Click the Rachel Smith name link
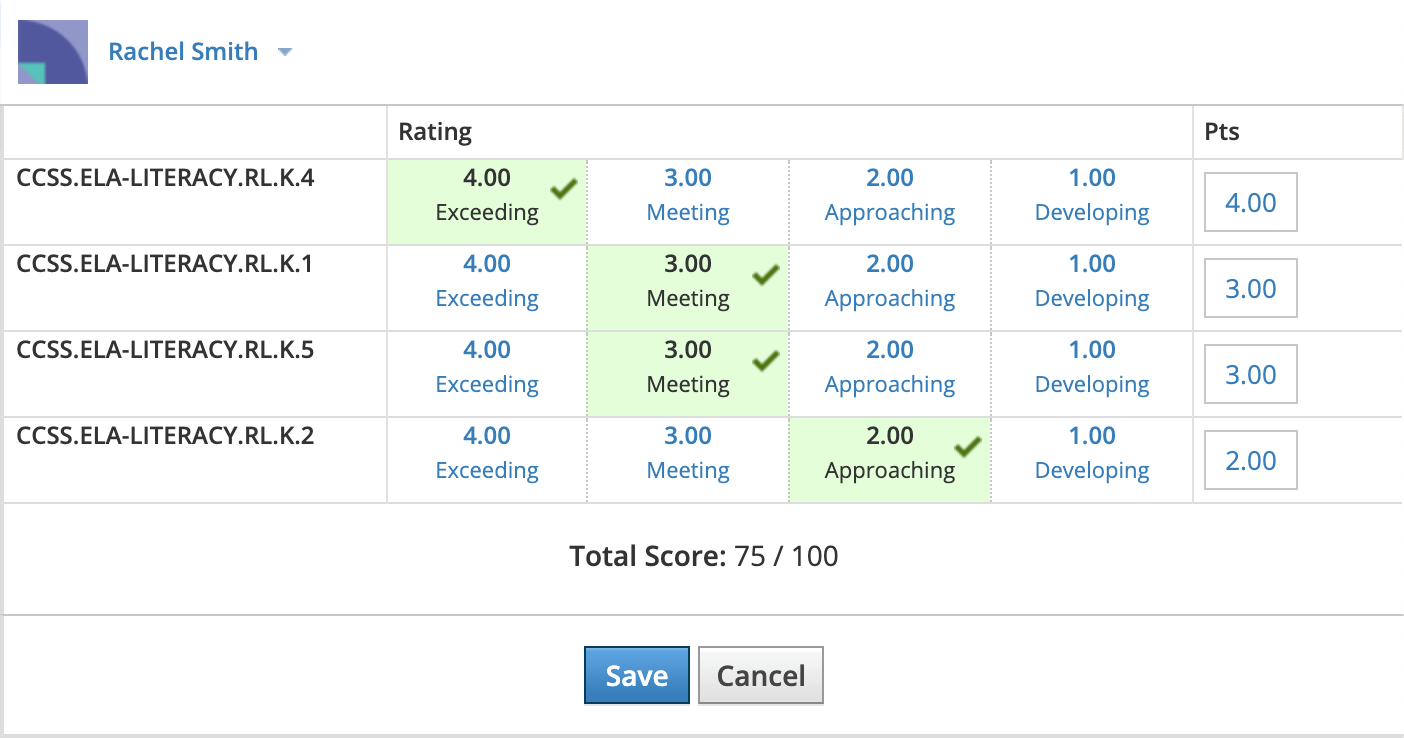 [183, 52]
